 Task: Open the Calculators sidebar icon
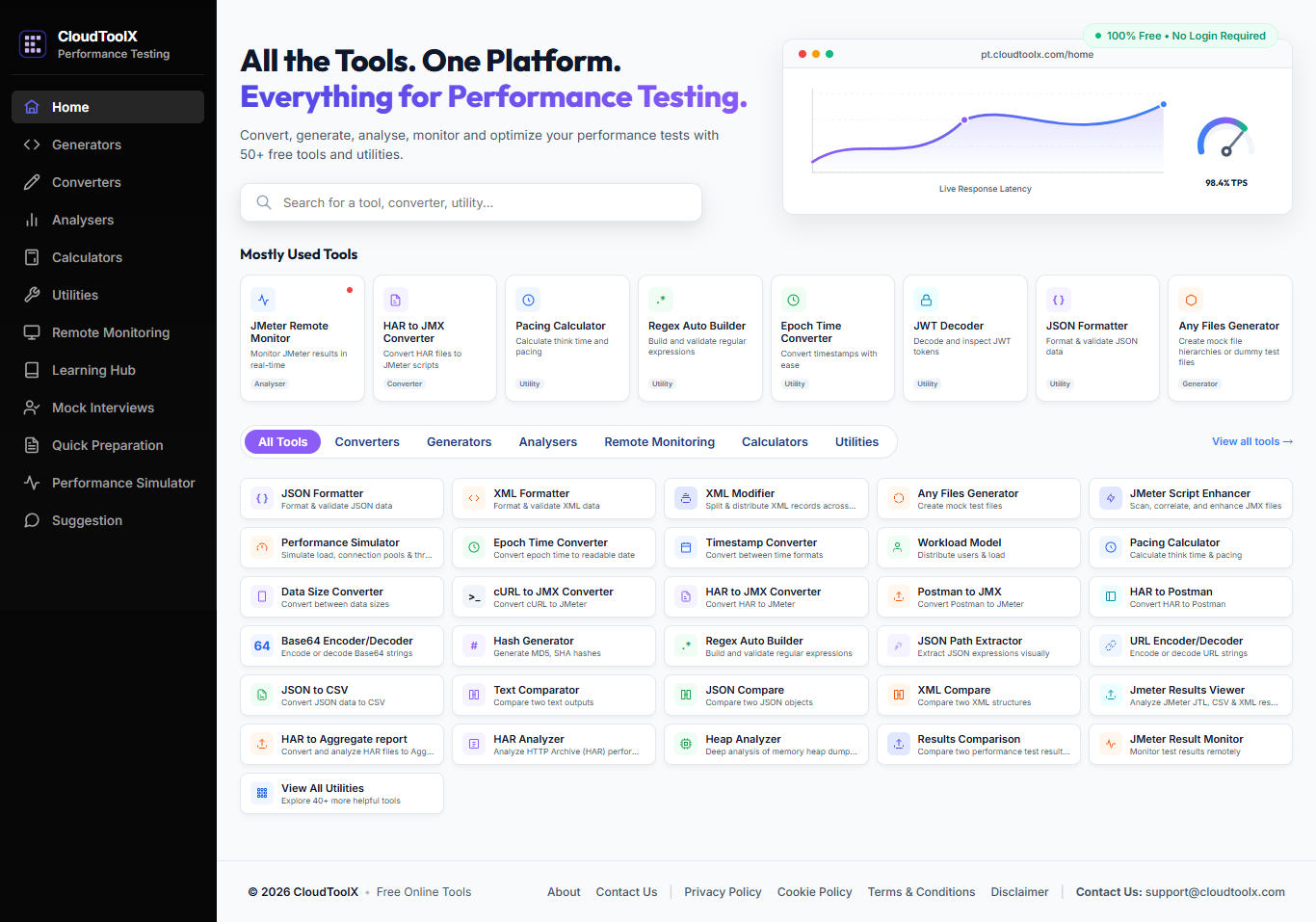point(32,257)
